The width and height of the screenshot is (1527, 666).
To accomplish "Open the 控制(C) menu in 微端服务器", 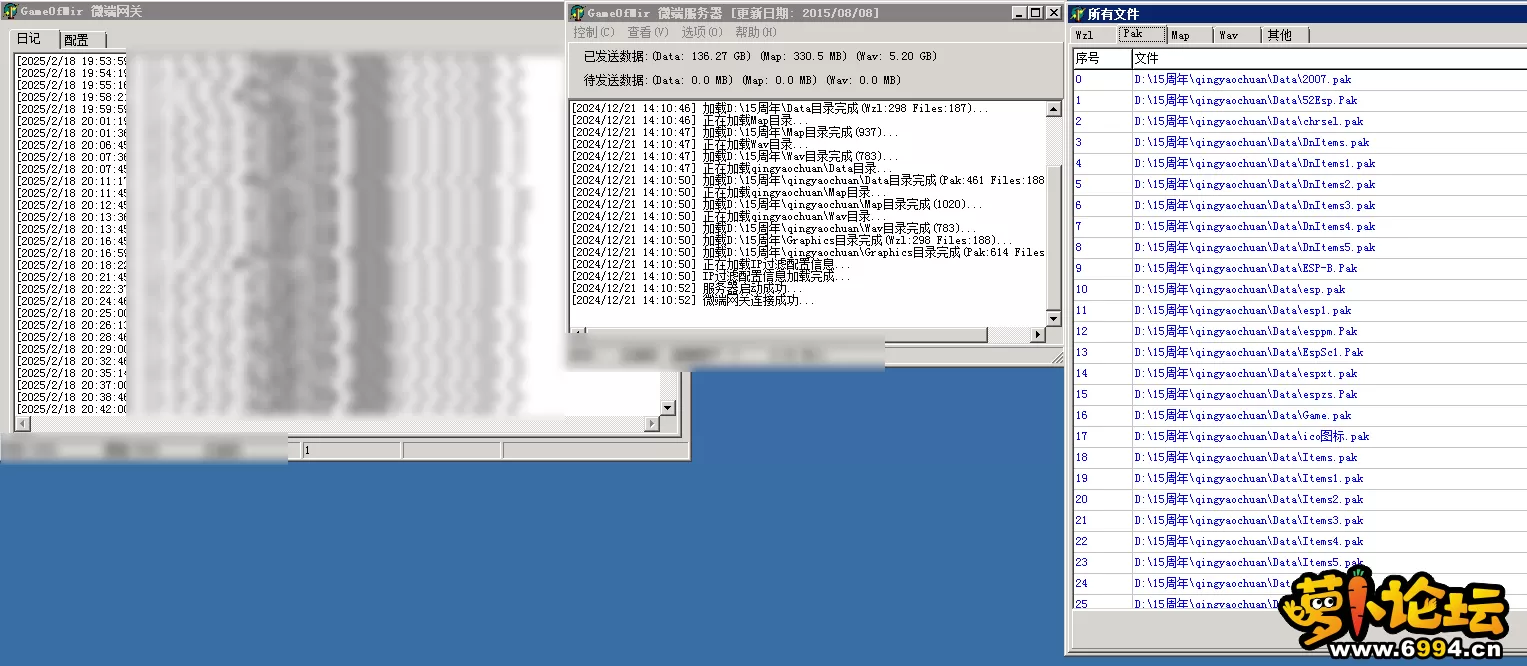I will pyautogui.click(x=594, y=33).
